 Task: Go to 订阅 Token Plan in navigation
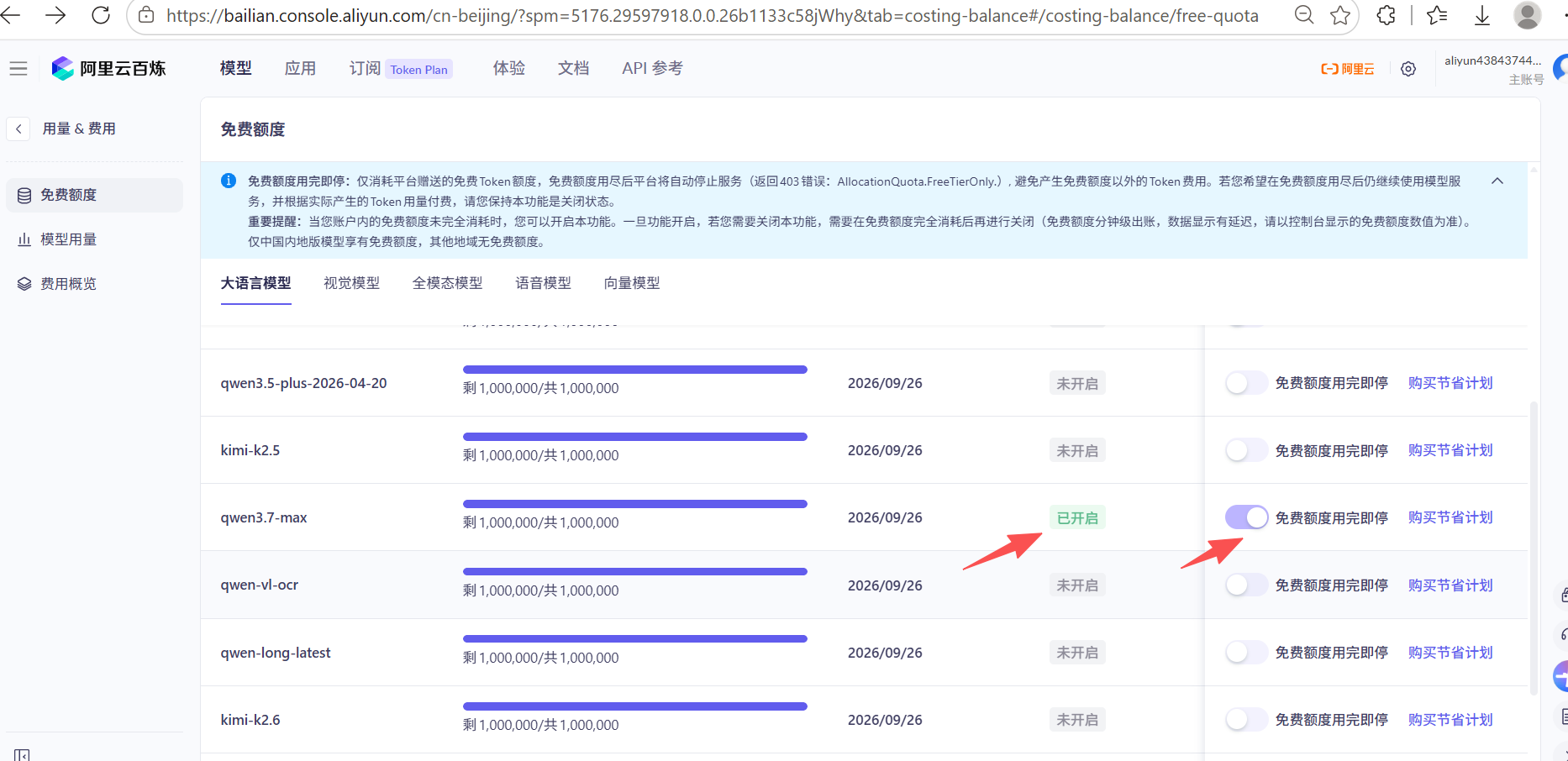[x=401, y=69]
